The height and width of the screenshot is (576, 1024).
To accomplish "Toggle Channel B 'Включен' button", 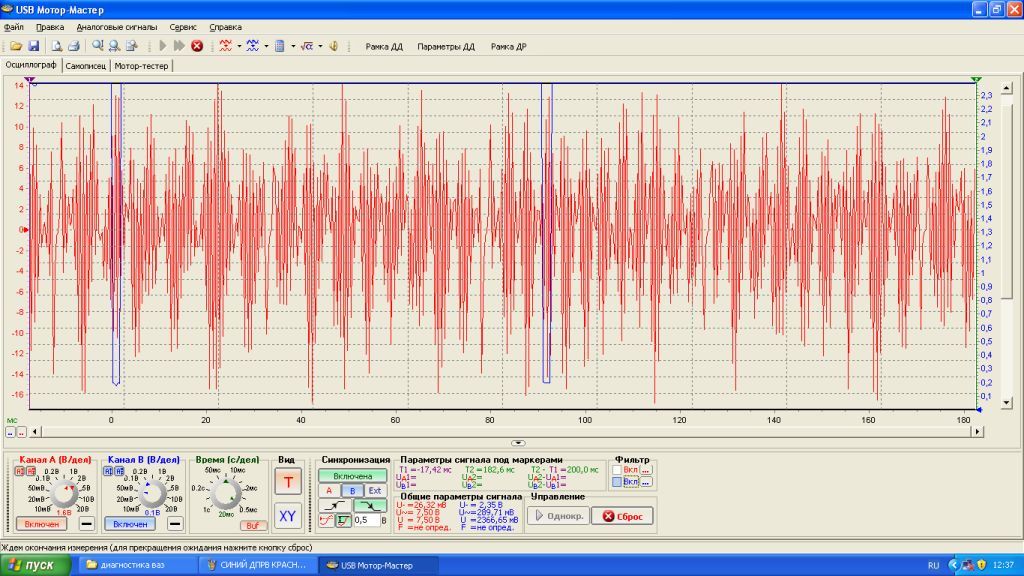I will coord(130,524).
